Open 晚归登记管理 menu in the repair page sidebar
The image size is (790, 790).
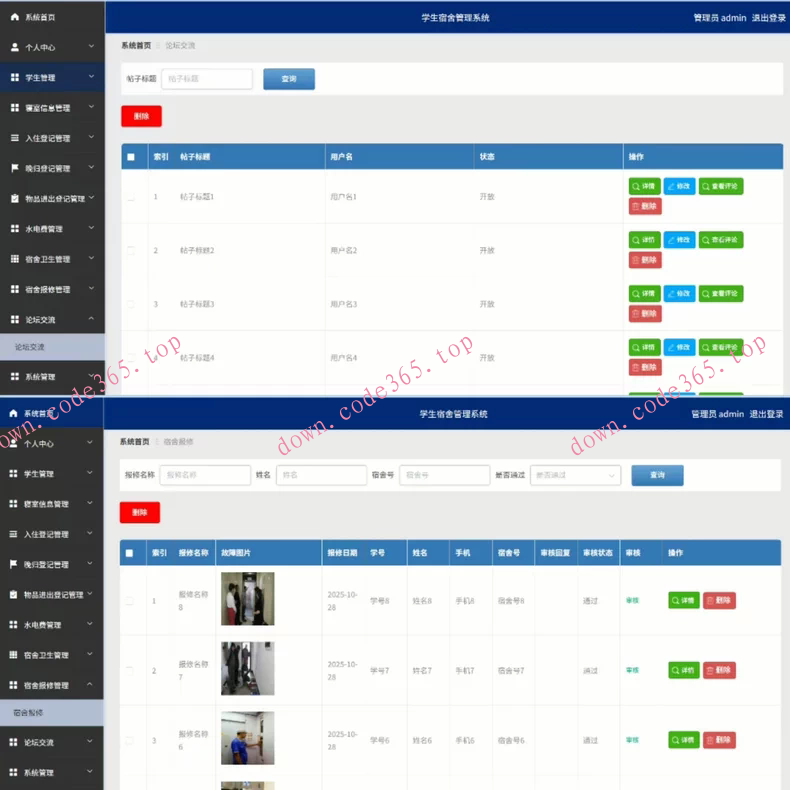(x=51, y=564)
